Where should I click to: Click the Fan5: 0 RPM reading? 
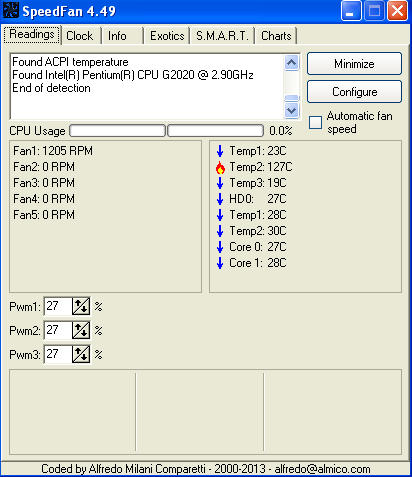click(x=44, y=215)
